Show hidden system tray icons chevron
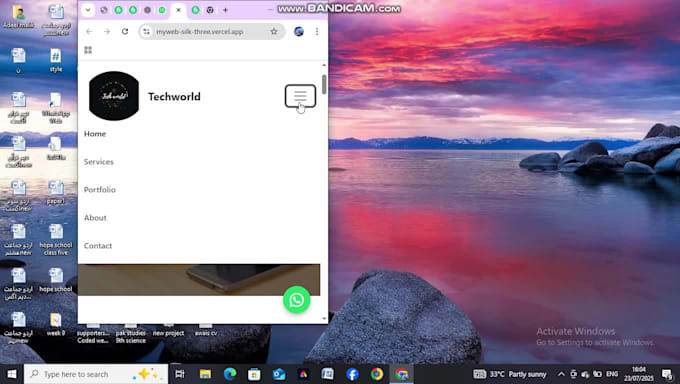 tap(561, 374)
